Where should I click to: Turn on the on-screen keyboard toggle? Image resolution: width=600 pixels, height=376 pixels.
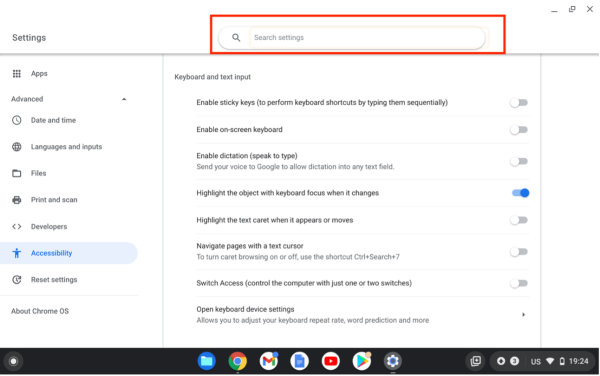point(519,130)
